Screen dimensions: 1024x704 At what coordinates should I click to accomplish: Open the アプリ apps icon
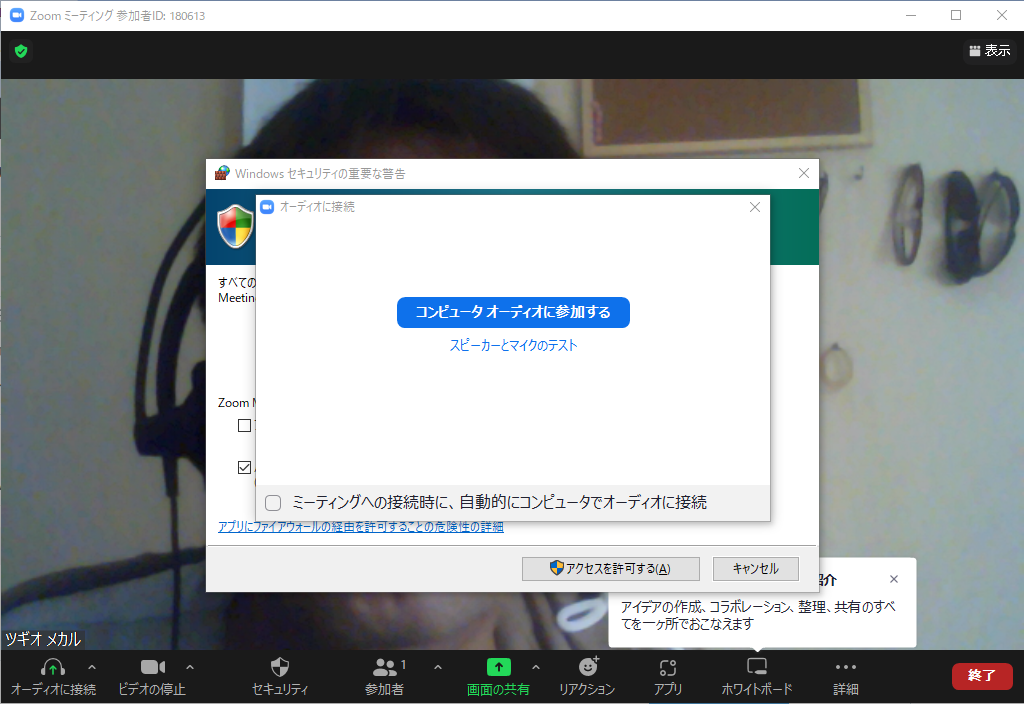click(x=667, y=667)
